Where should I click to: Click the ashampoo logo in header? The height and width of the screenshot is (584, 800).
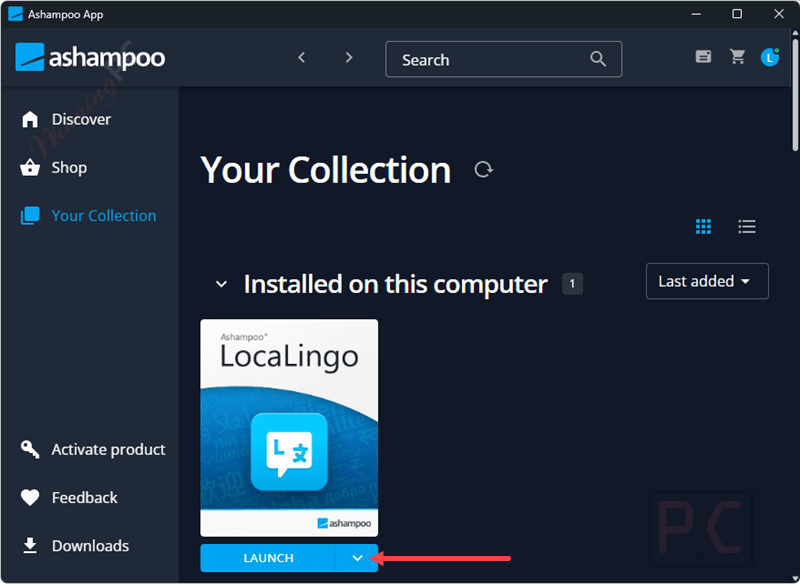click(x=90, y=58)
